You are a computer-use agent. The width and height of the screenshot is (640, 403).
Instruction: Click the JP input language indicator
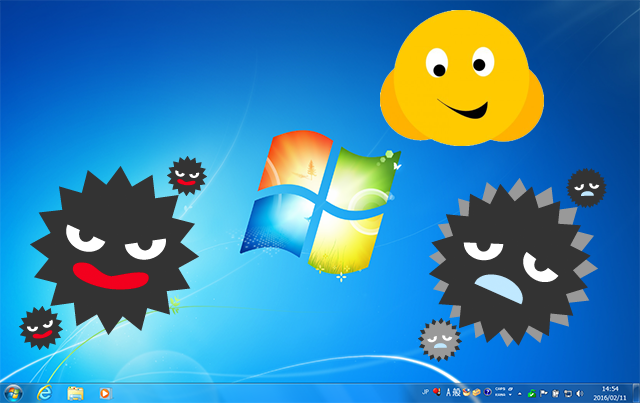point(425,392)
